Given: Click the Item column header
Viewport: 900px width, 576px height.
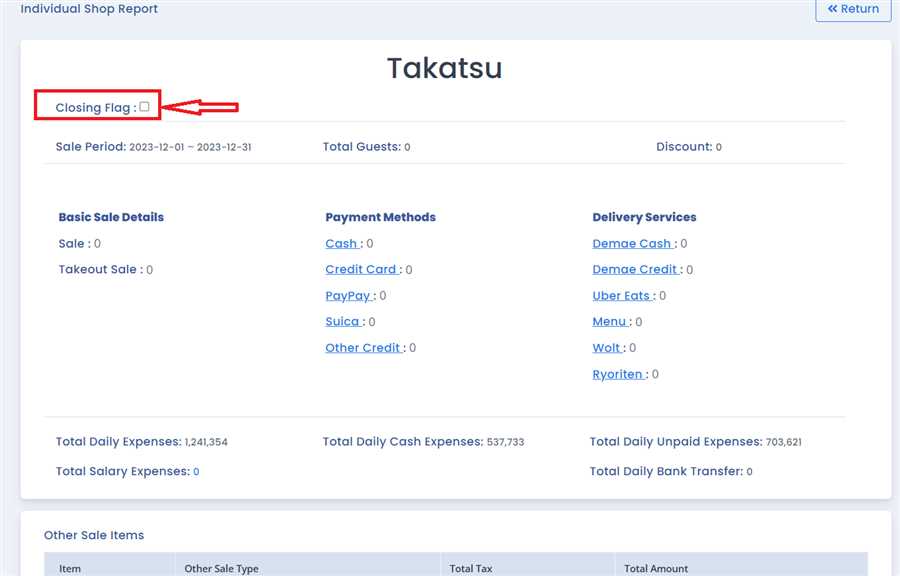Looking at the screenshot, I should click(70, 568).
